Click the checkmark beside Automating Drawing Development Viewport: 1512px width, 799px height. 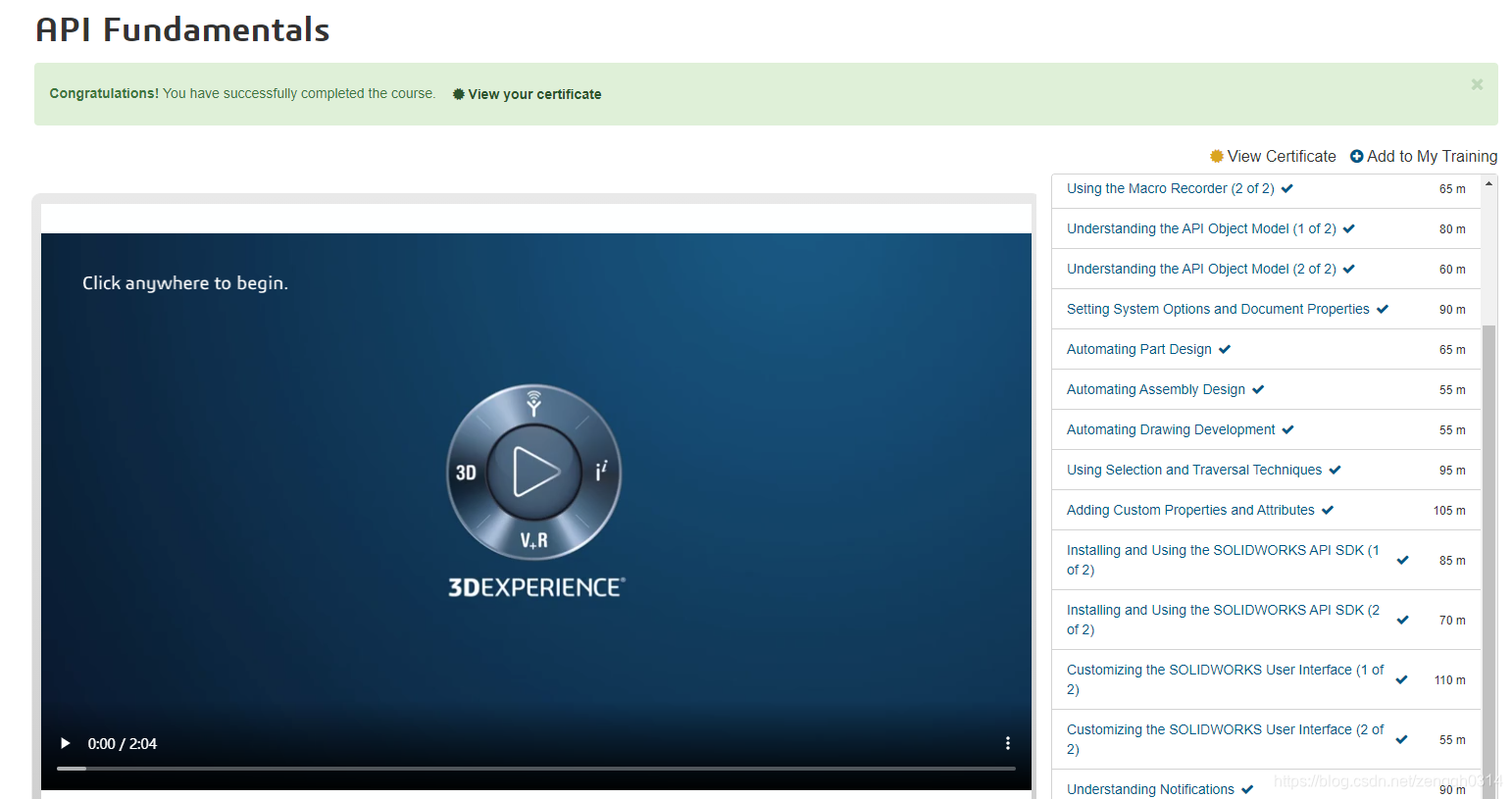(x=1288, y=429)
